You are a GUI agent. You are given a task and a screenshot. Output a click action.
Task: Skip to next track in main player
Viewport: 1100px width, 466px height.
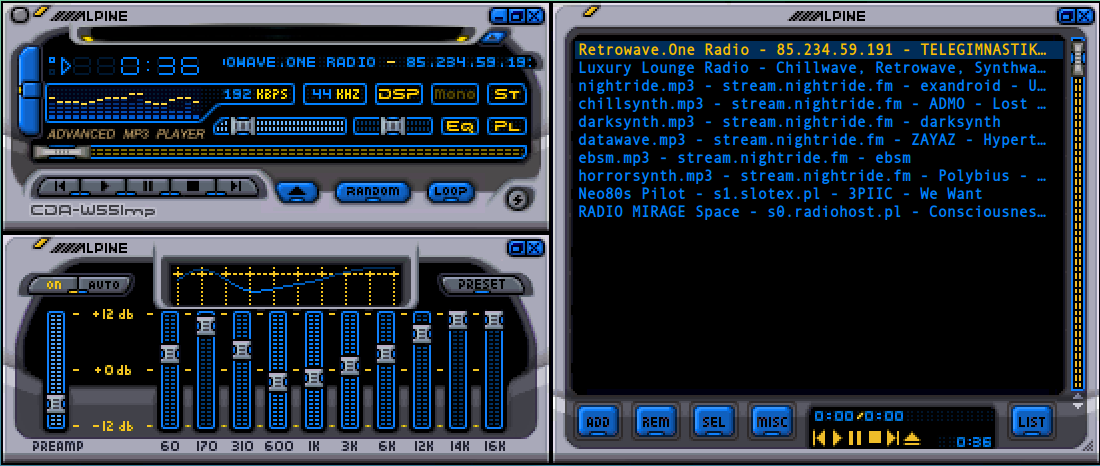pyautogui.click(x=236, y=187)
